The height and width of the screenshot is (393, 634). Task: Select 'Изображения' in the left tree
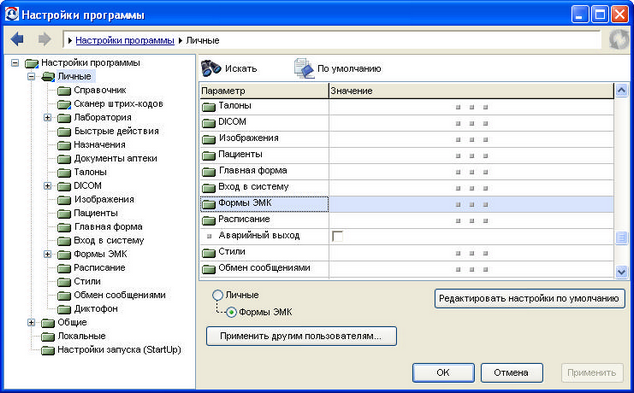[104, 199]
